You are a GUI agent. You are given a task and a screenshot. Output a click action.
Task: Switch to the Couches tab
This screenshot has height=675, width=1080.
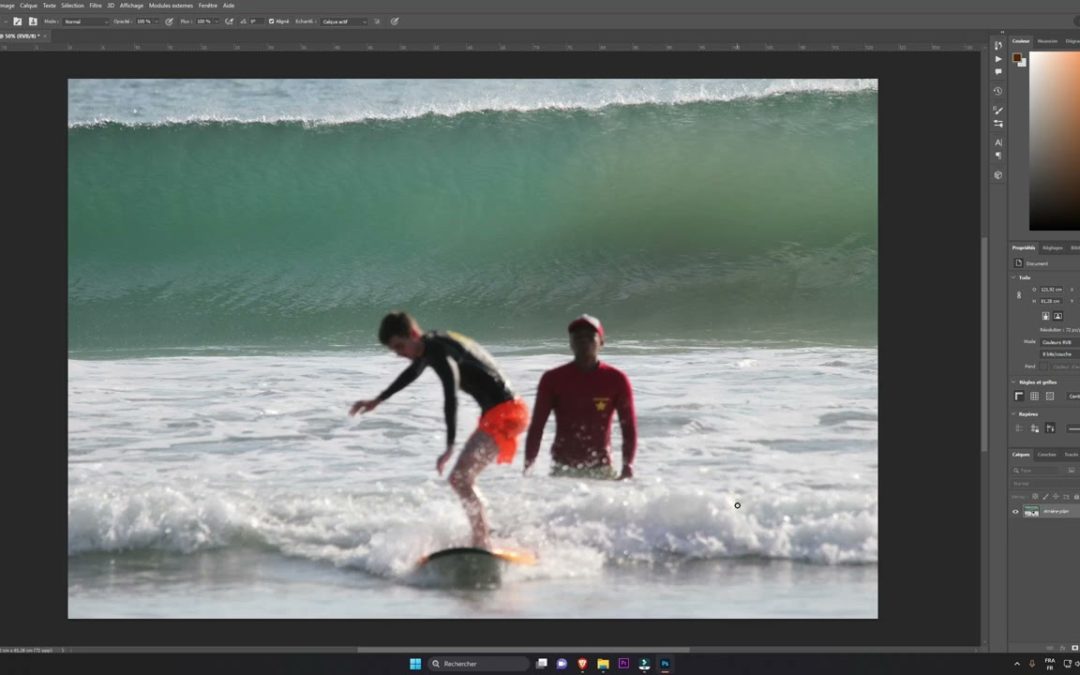point(1047,455)
